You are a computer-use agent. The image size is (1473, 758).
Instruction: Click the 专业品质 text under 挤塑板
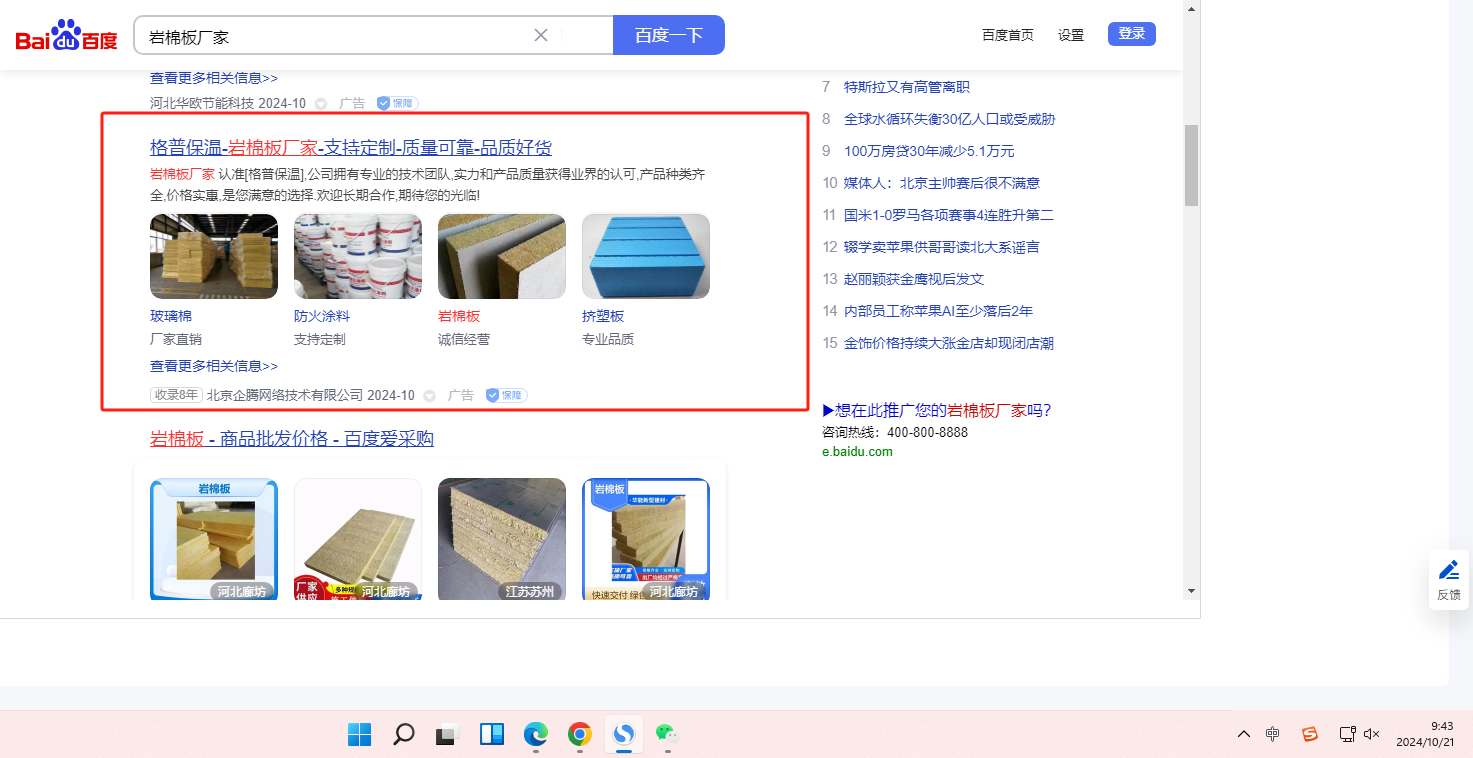(608, 340)
